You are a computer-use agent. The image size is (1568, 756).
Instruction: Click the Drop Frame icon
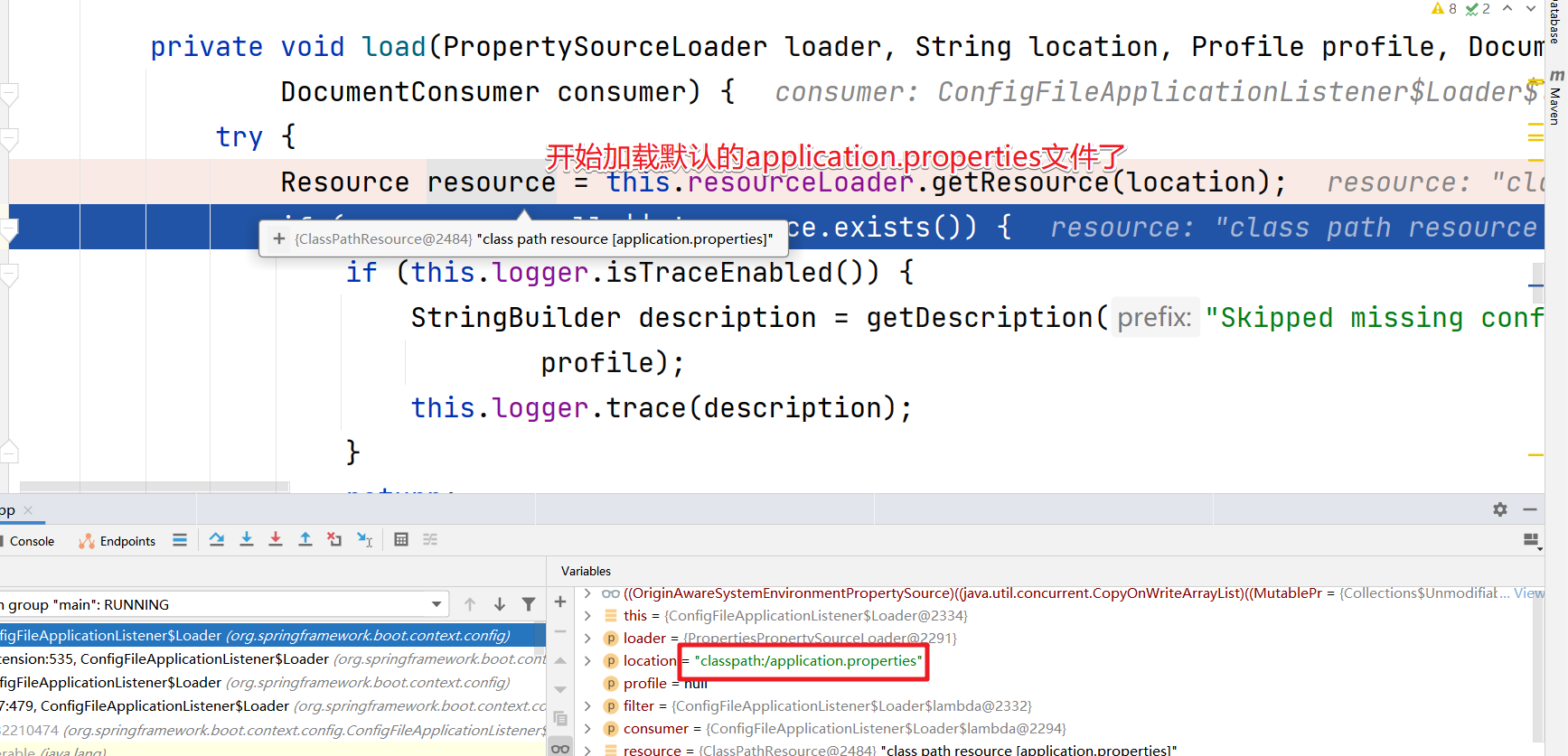coord(334,539)
